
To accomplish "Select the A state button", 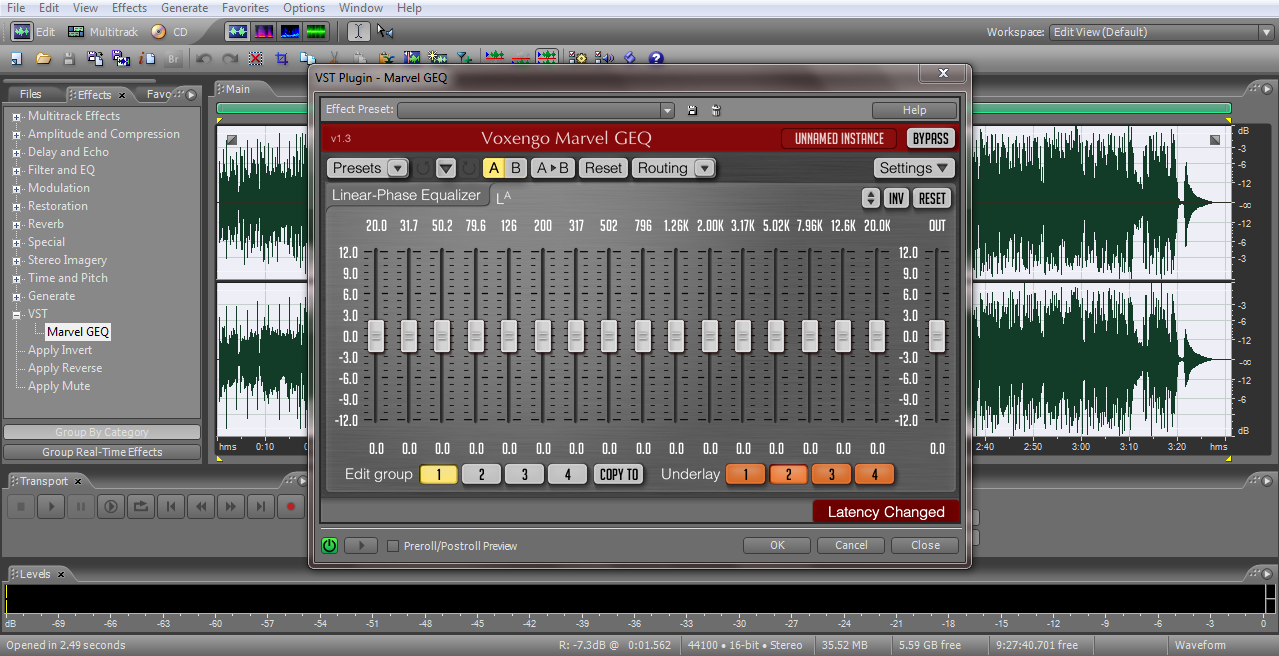I will tap(494, 168).
